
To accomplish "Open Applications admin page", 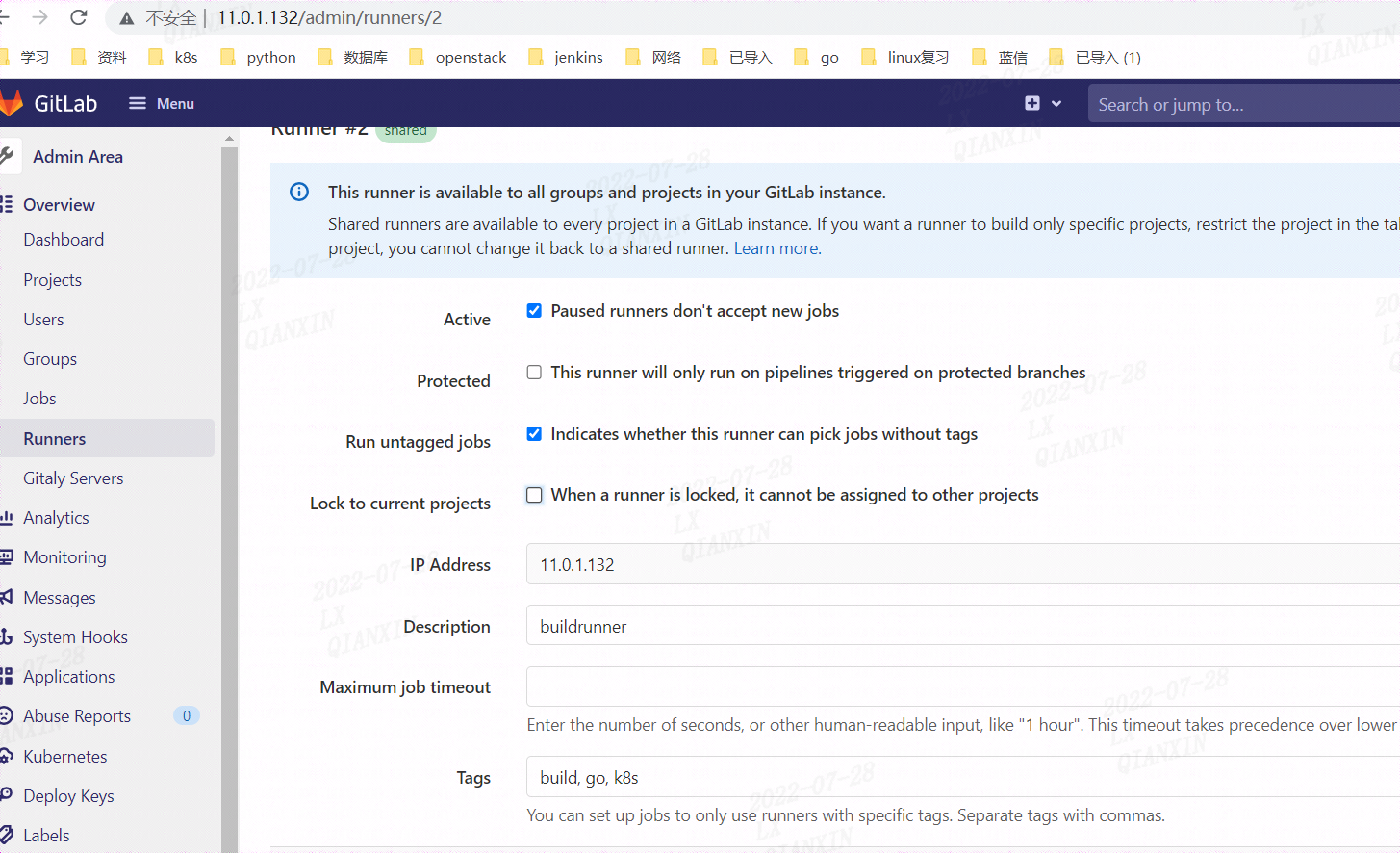I will click(68, 677).
